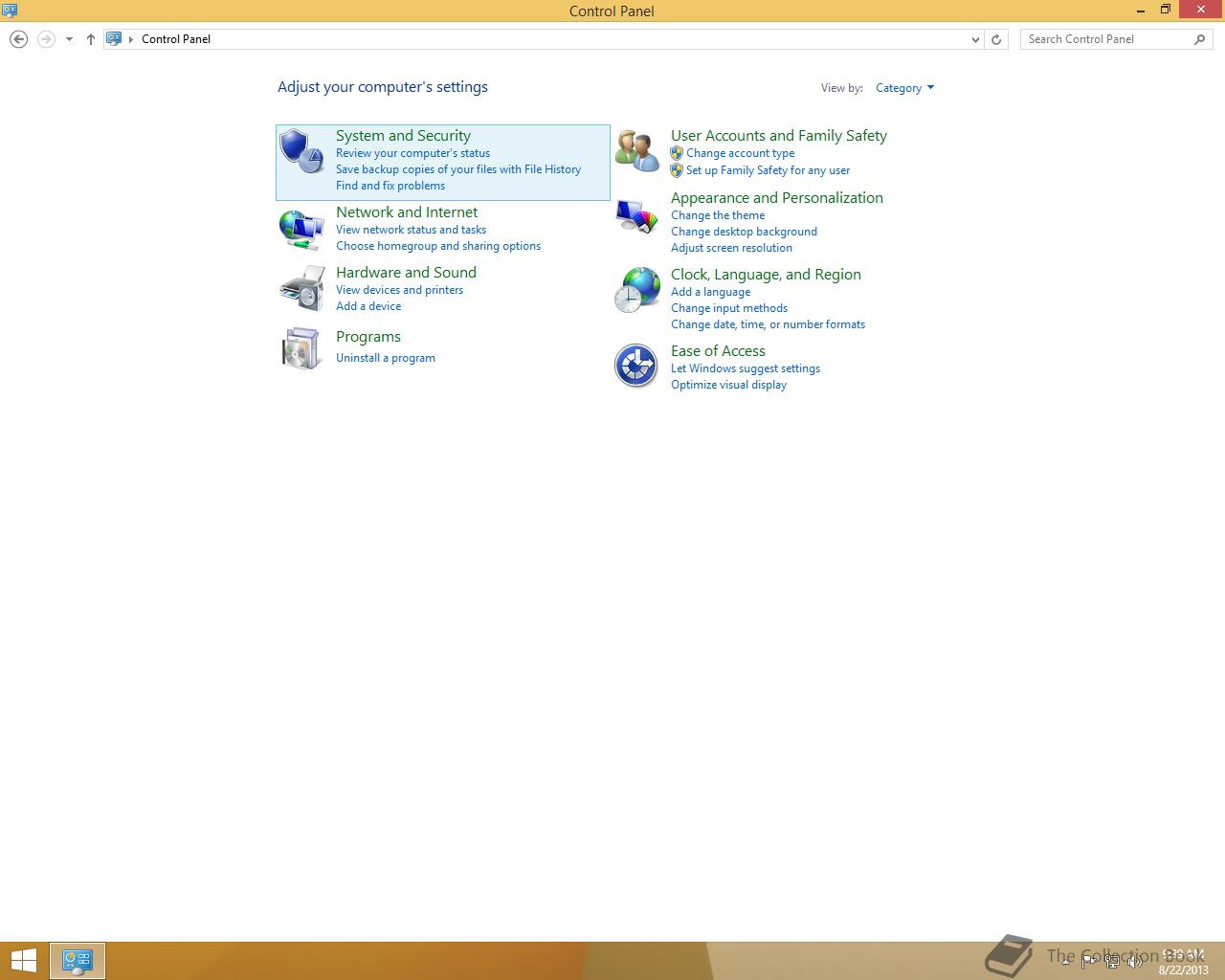1225x980 pixels.
Task: Open the Hardware and Sound printer icon
Action: (301, 288)
